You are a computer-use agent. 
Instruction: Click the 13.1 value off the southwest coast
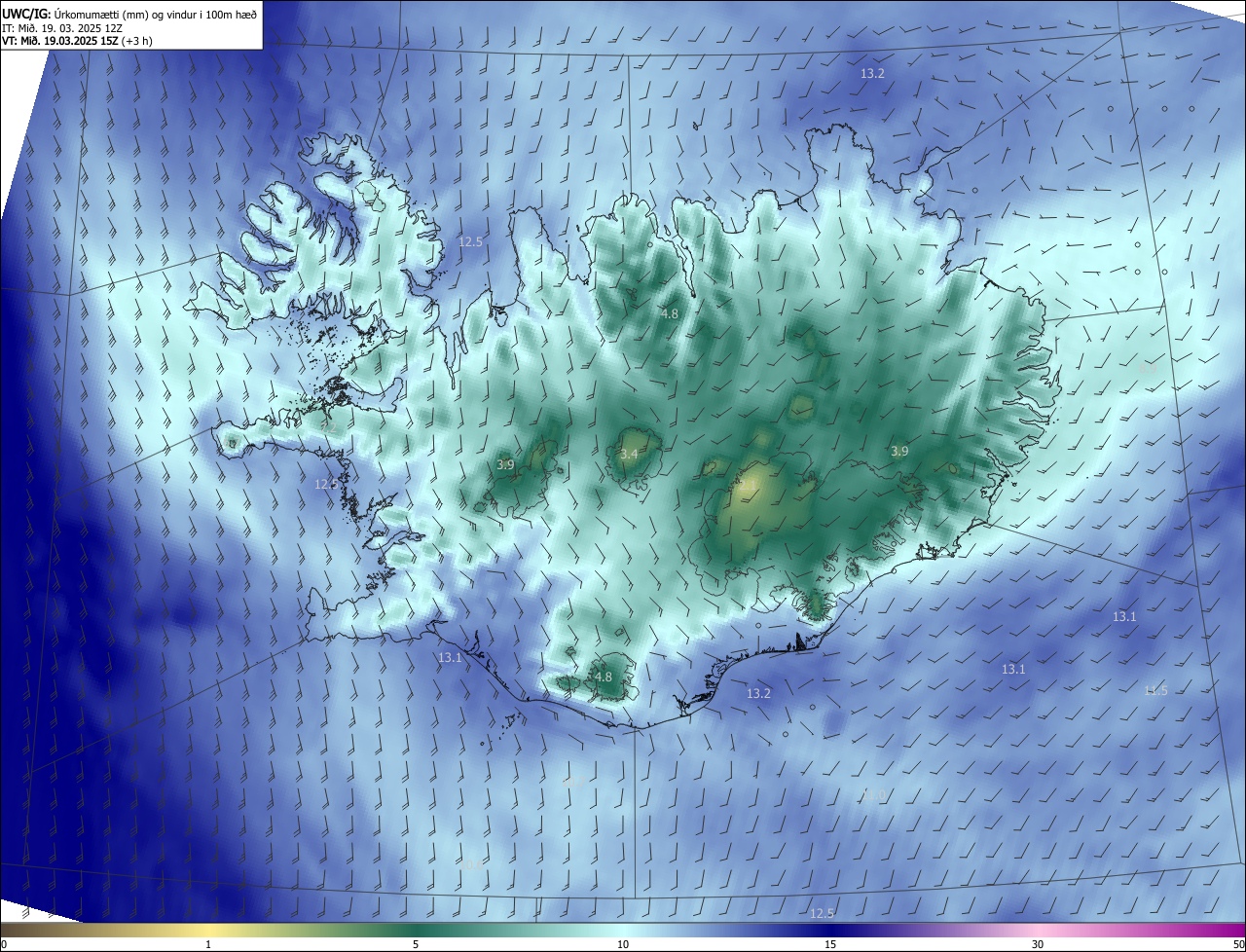(450, 658)
